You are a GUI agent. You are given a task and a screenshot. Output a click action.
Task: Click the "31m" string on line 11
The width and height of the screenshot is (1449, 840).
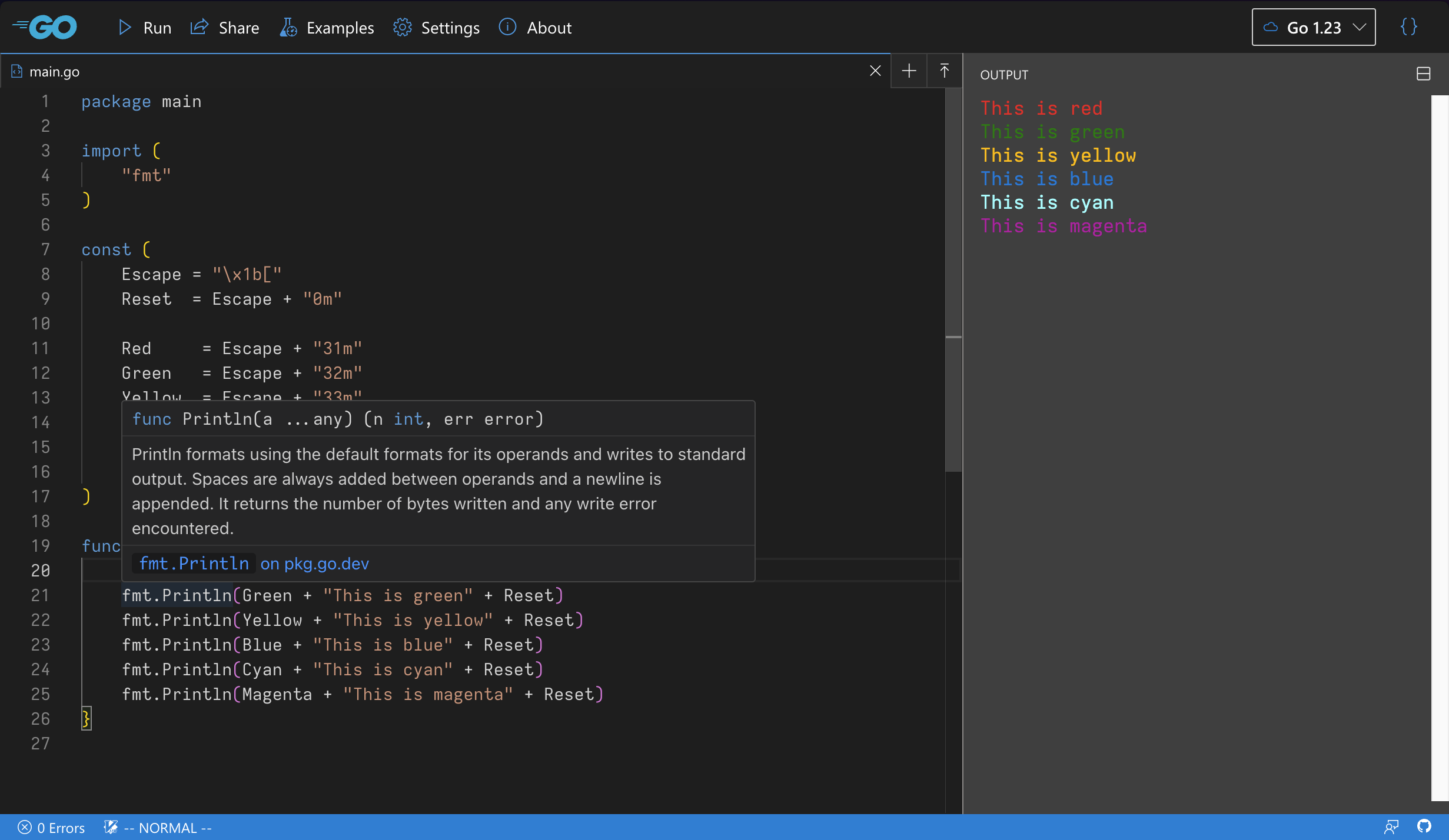(x=337, y=349)
